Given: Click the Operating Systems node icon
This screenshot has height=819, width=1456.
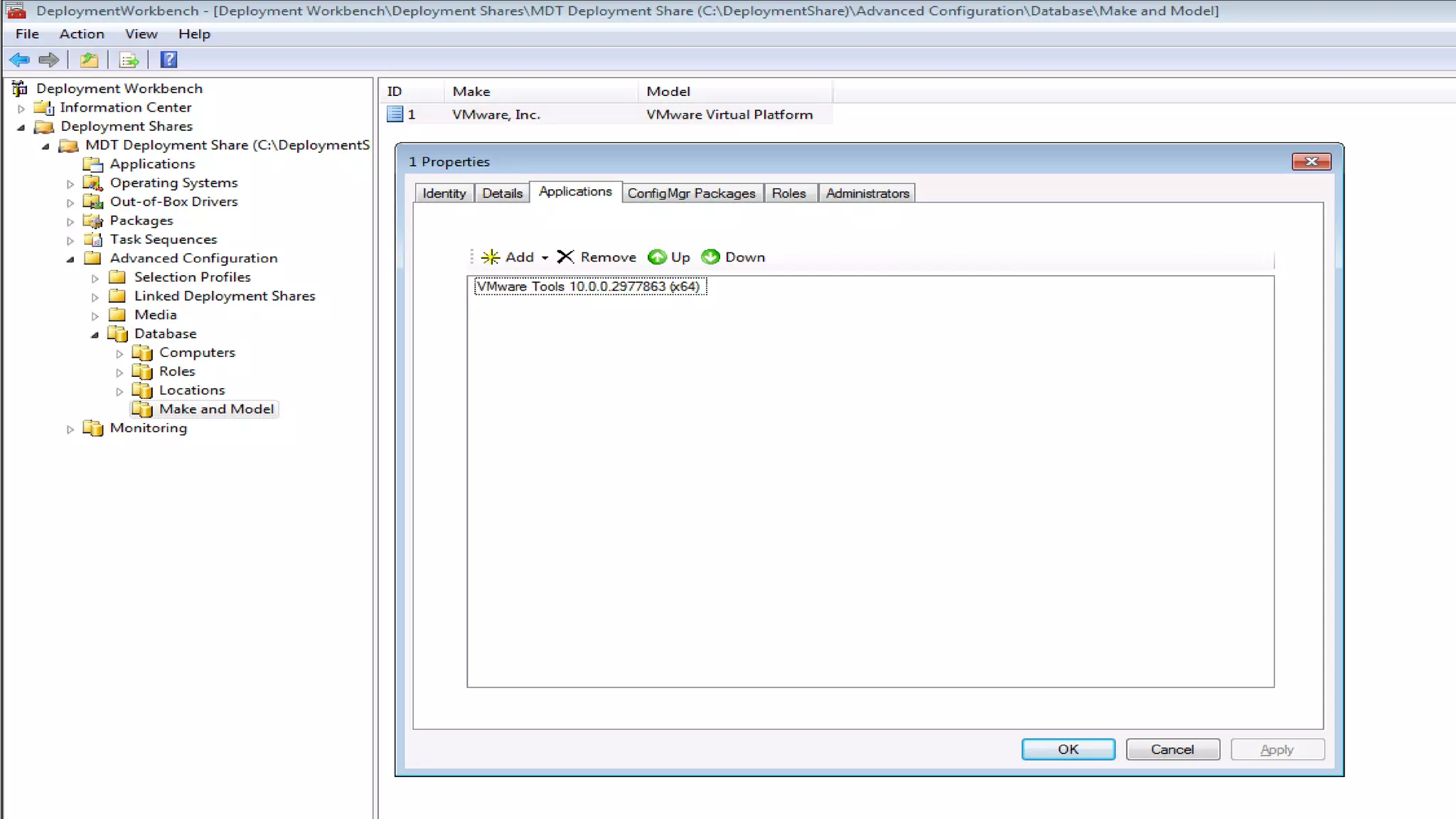Looking at the screenshot, I should (x=93, y=183).
